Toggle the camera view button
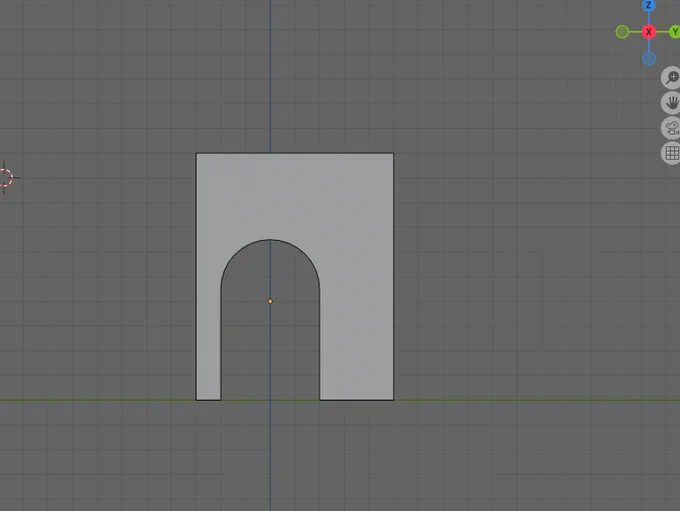The image size is (680, 511). (x=671, y=128)
